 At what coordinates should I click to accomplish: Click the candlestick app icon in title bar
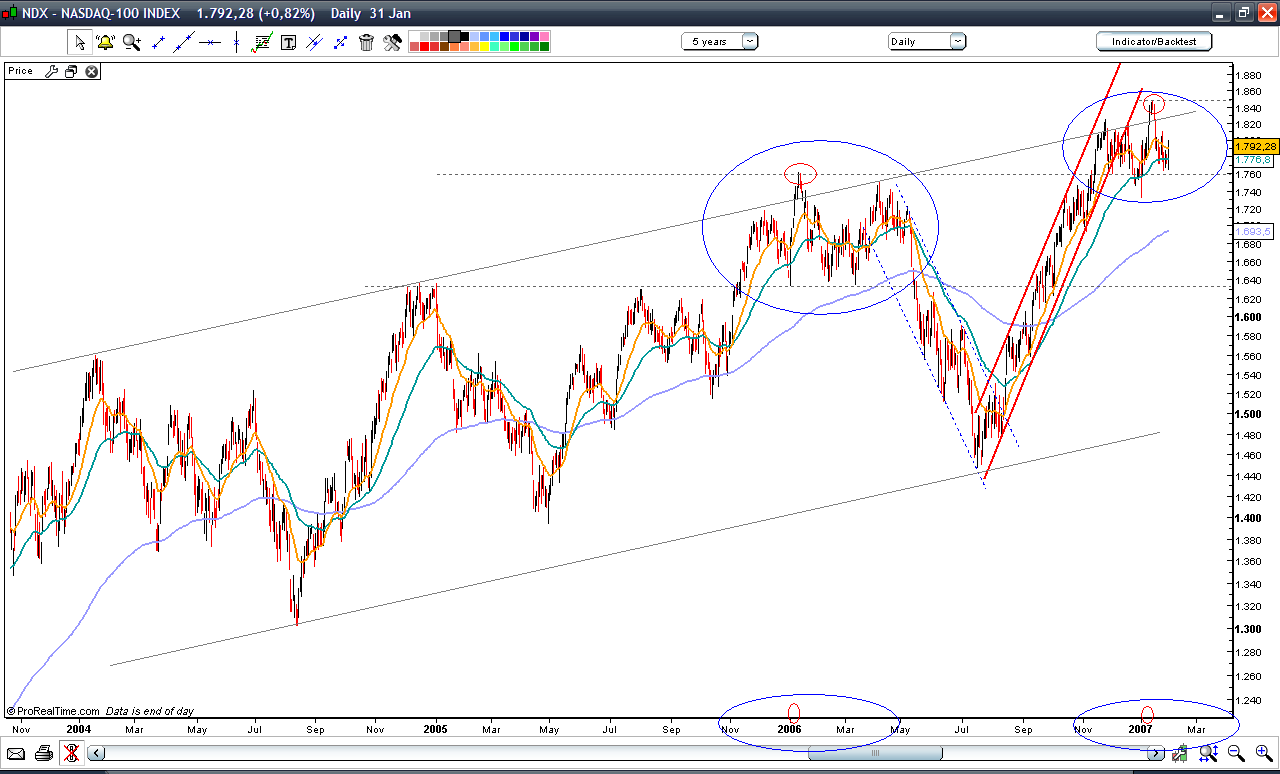coord(10,13)
